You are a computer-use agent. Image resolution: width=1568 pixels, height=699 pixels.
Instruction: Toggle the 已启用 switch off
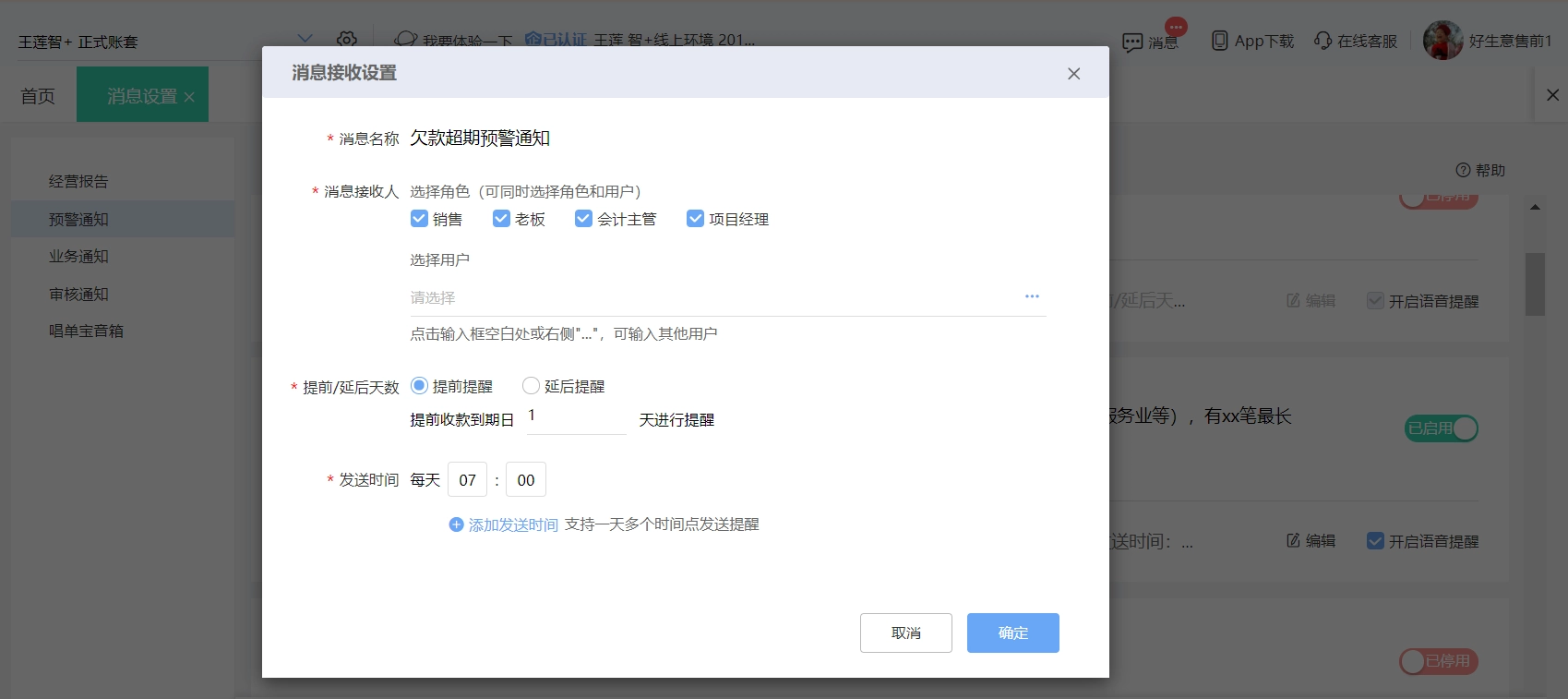point(1441,428)
